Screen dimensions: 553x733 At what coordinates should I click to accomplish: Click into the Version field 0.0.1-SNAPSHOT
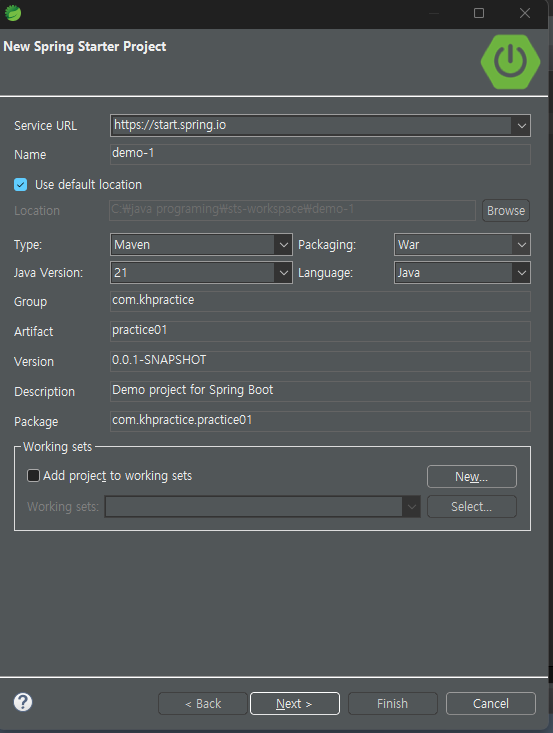(320, 361)
